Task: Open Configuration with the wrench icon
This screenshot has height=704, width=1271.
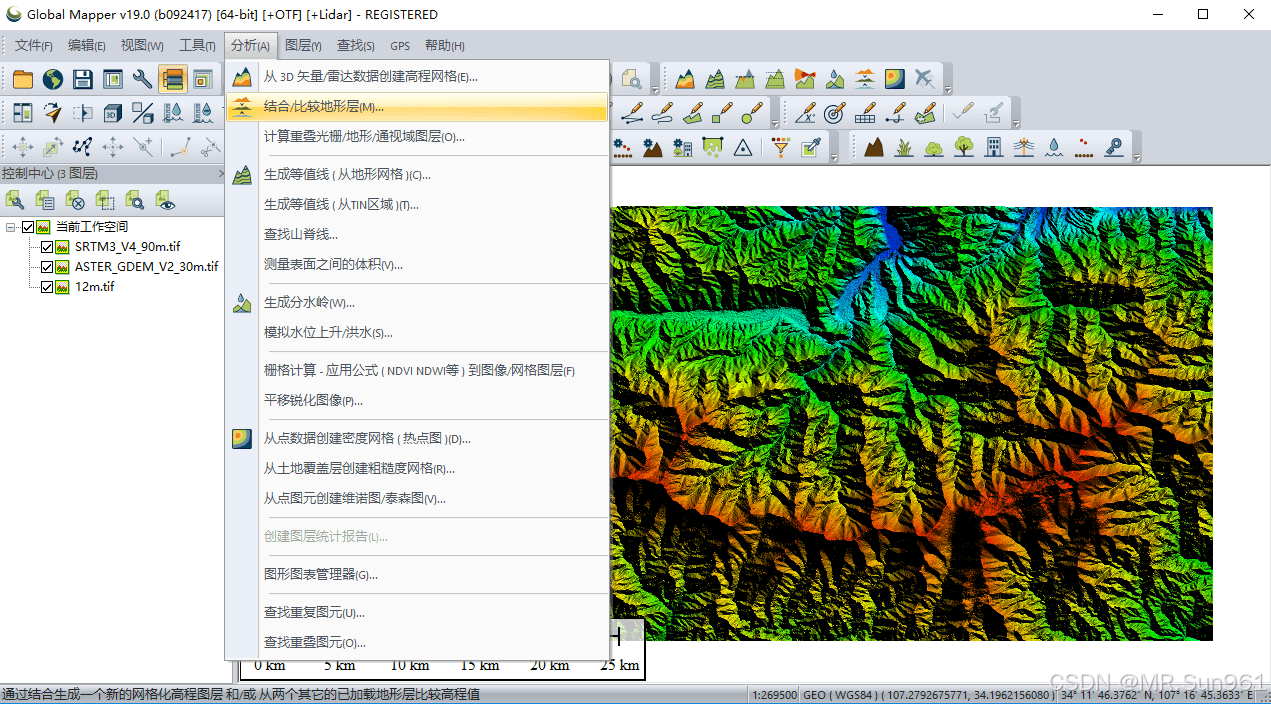Action: 143,79
